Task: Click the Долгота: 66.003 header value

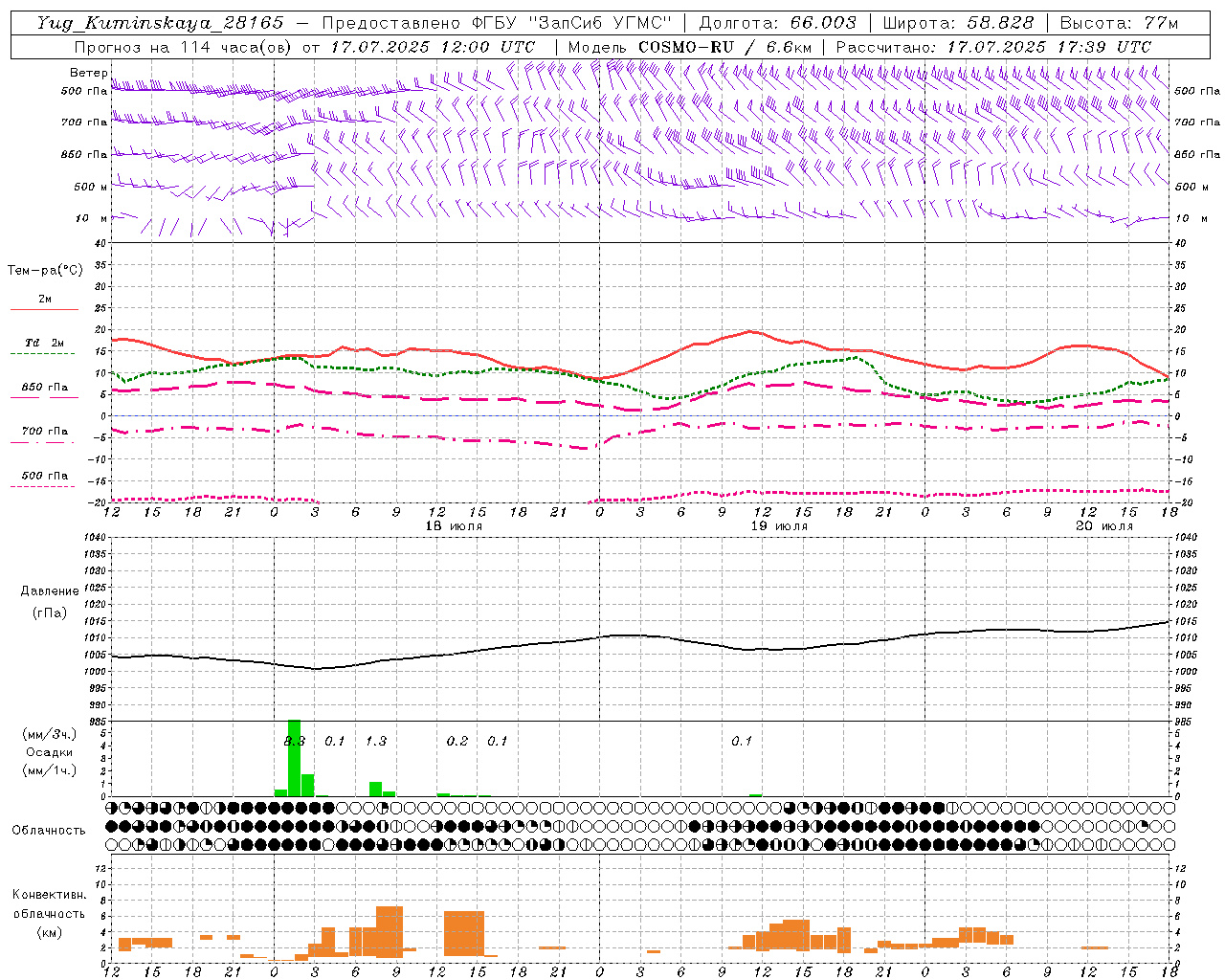Action: point(777,23)
